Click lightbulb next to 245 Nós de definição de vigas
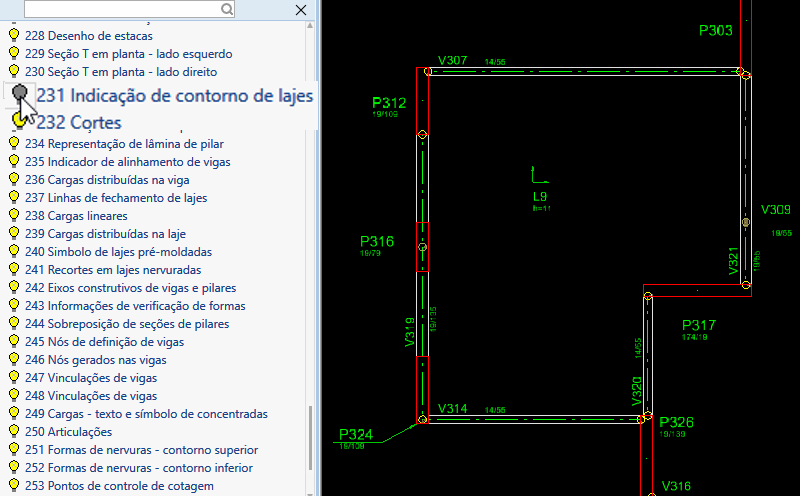 [14, 342]
